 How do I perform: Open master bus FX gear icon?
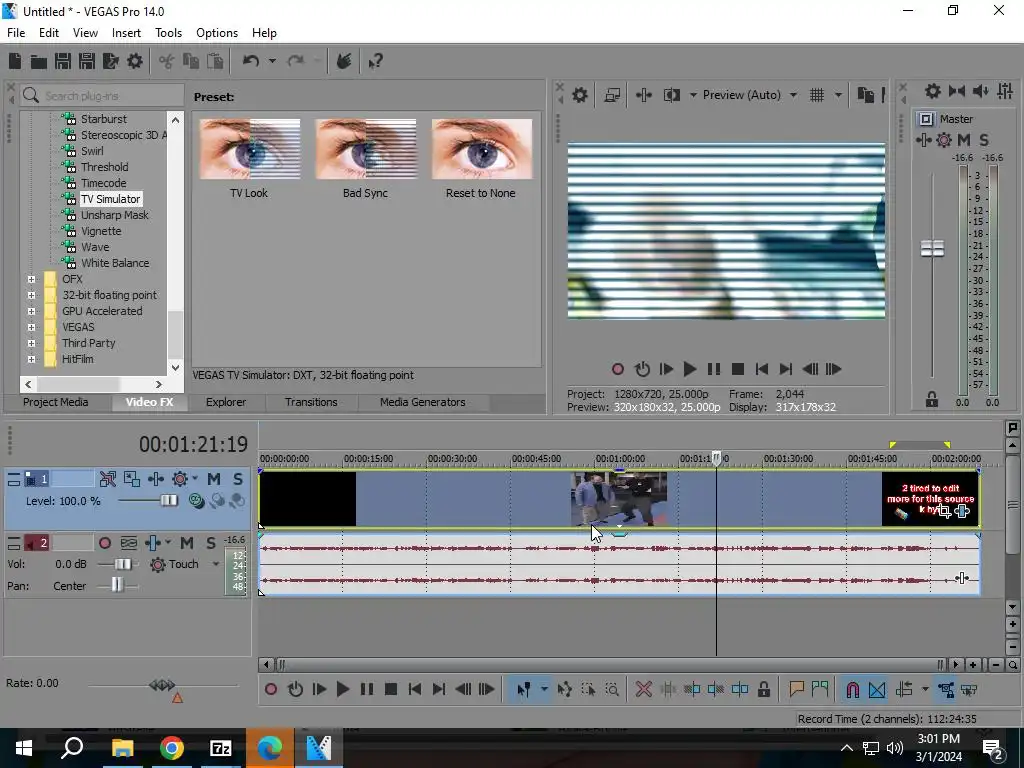(x=944, y=140)
